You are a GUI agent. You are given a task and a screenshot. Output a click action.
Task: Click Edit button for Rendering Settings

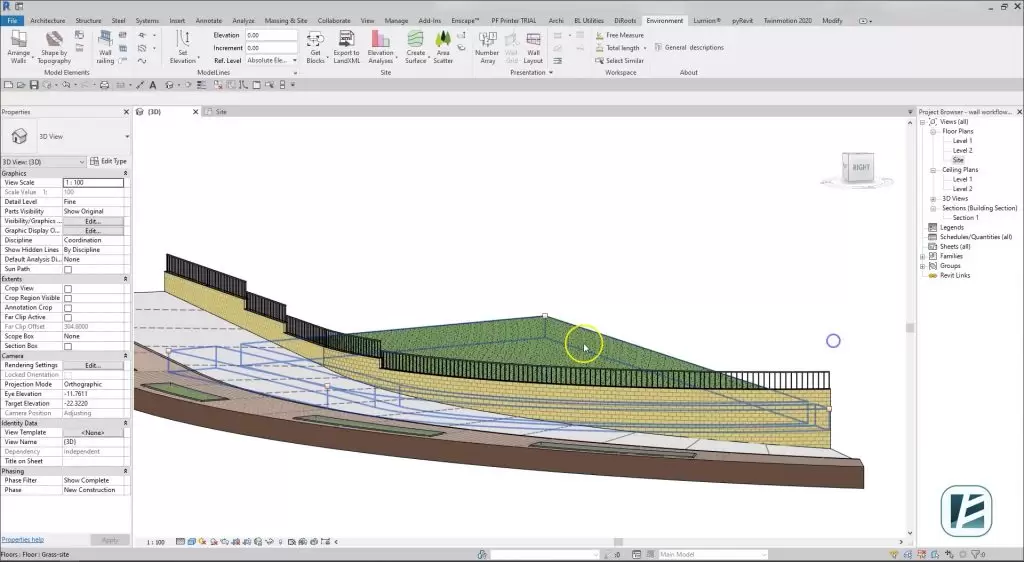coord(93,365)
